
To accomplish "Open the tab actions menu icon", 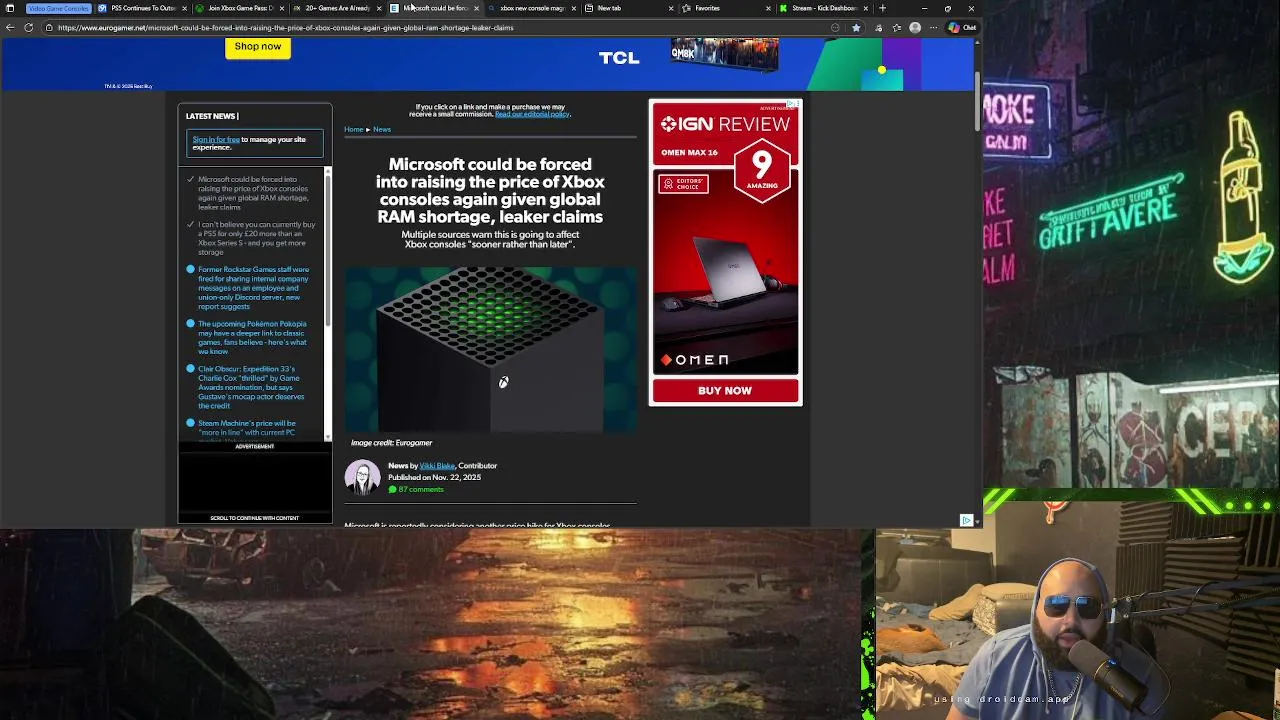I will (10, 8).
